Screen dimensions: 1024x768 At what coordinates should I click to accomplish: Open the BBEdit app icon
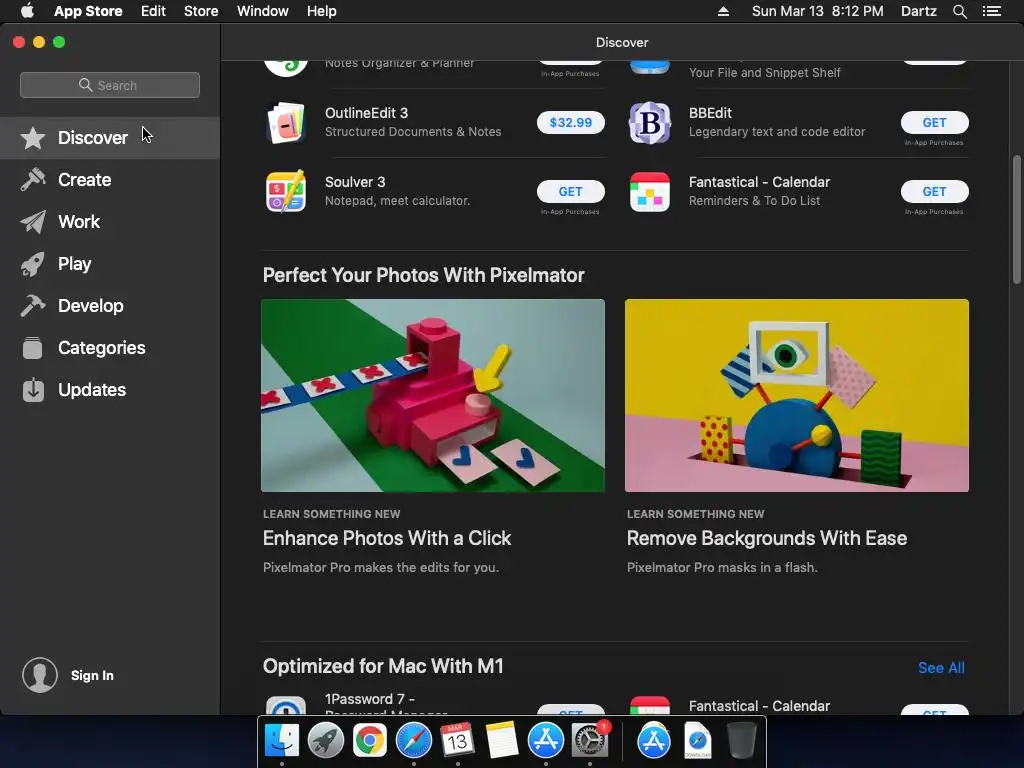pos(650,123)
